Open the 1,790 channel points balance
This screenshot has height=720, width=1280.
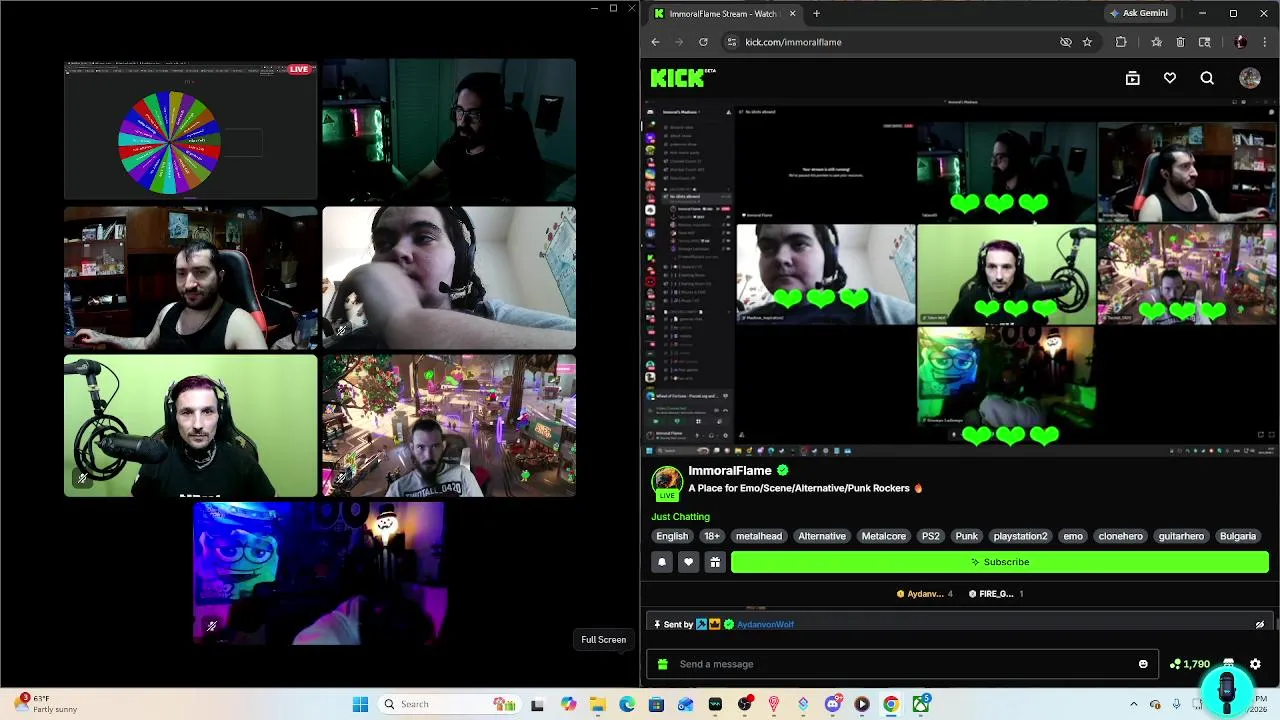tap(1190, 664)
